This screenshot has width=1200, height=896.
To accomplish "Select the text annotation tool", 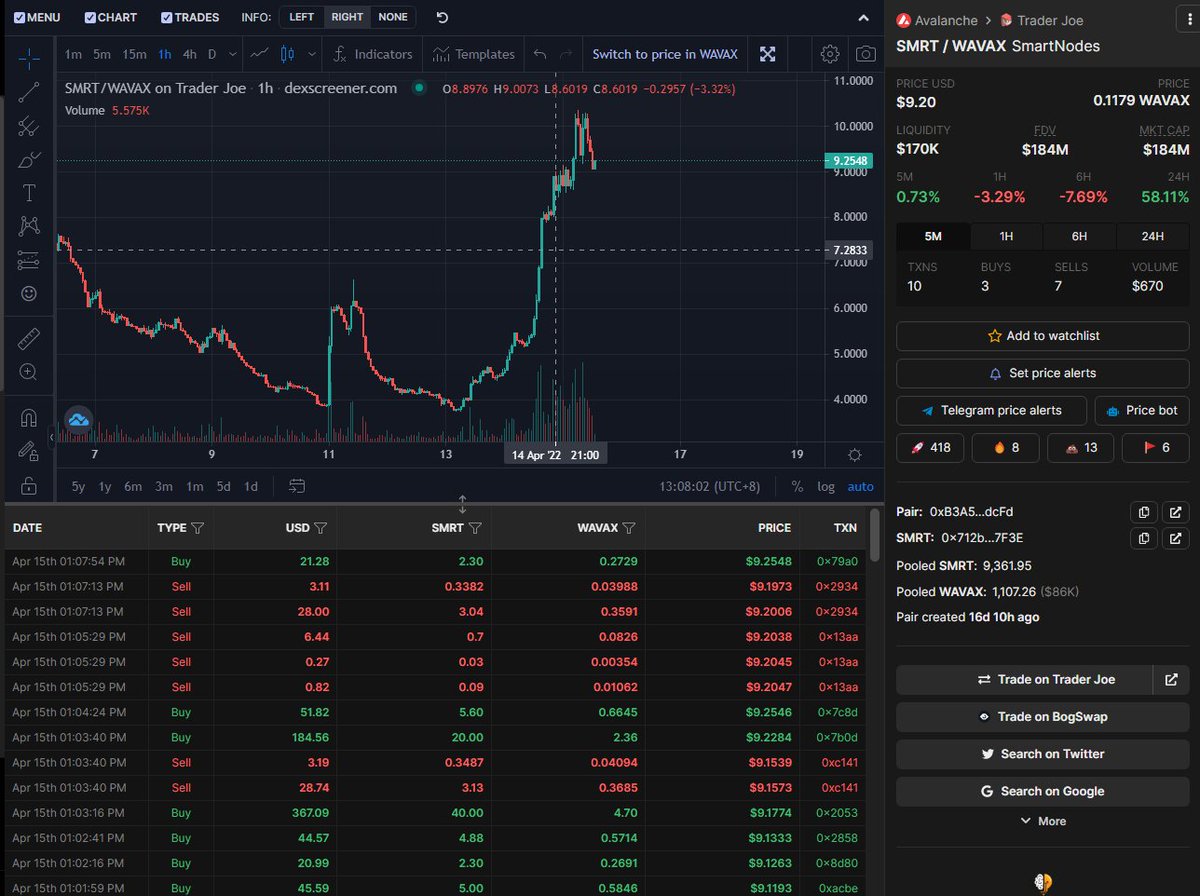I will point(29,193).
